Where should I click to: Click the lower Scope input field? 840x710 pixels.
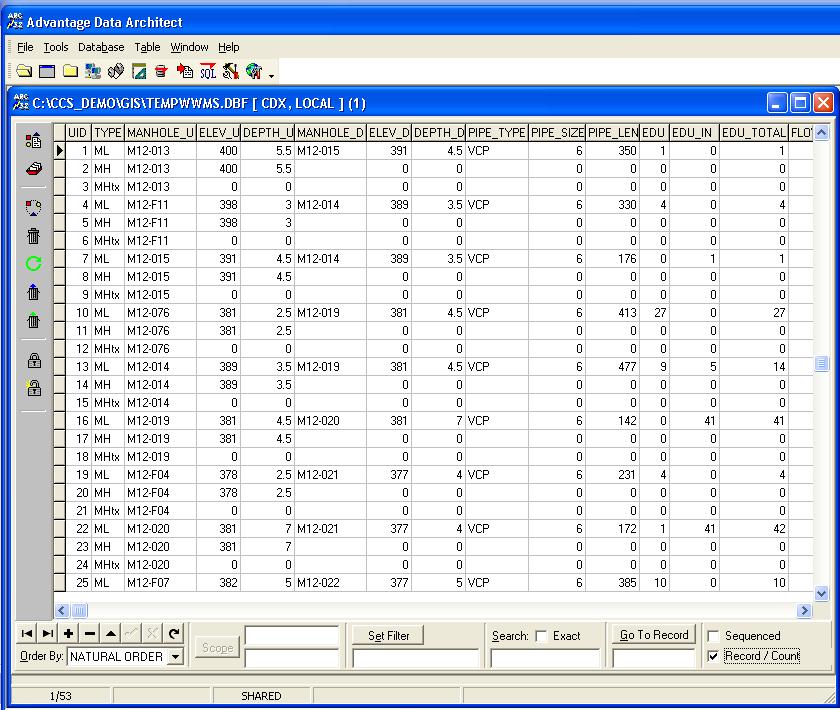click(x=291, y=658)
